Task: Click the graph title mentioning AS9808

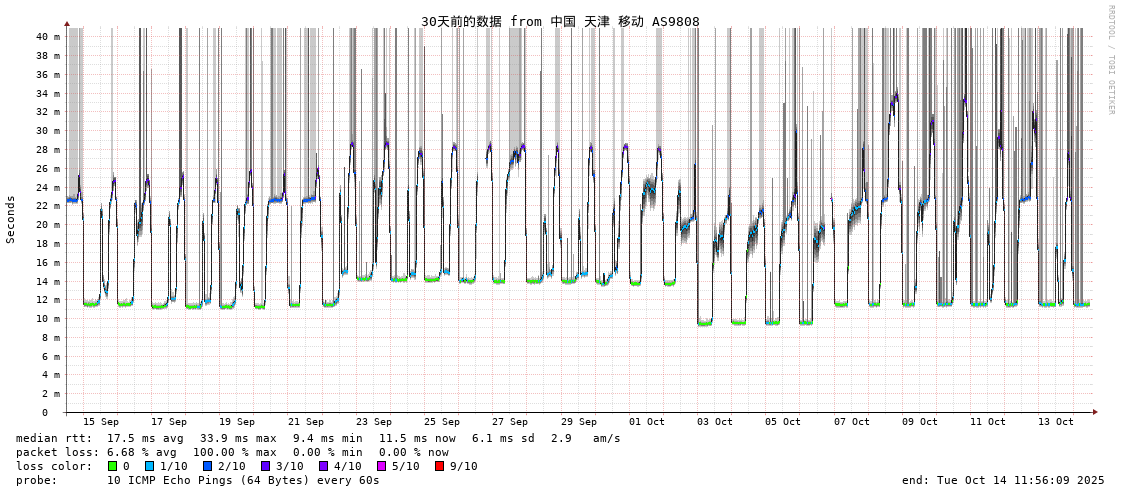Action: [x=560, y=21]
